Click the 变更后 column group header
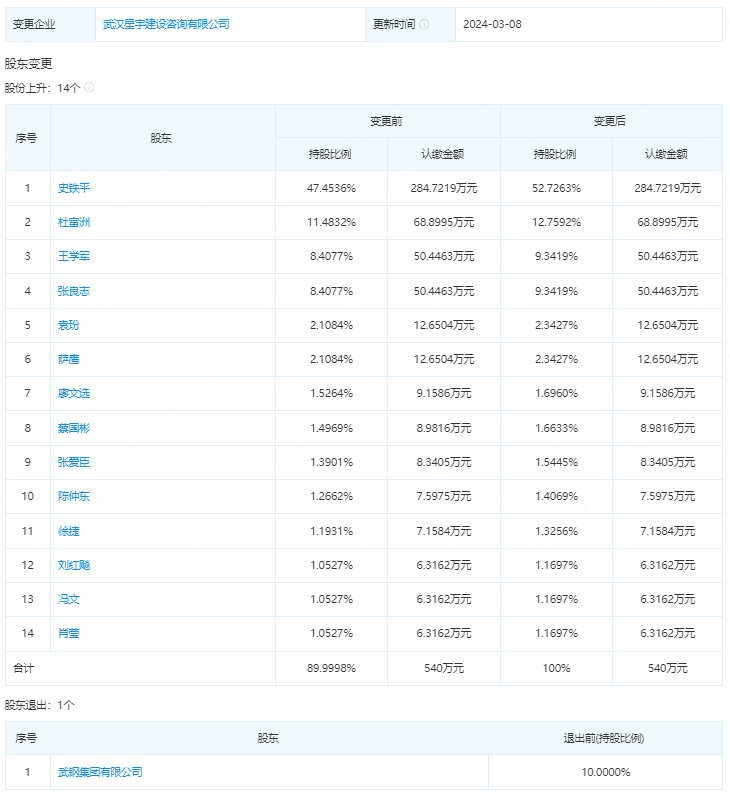Image resolution: width=730 pixels, height=798 pixels. 610,121
